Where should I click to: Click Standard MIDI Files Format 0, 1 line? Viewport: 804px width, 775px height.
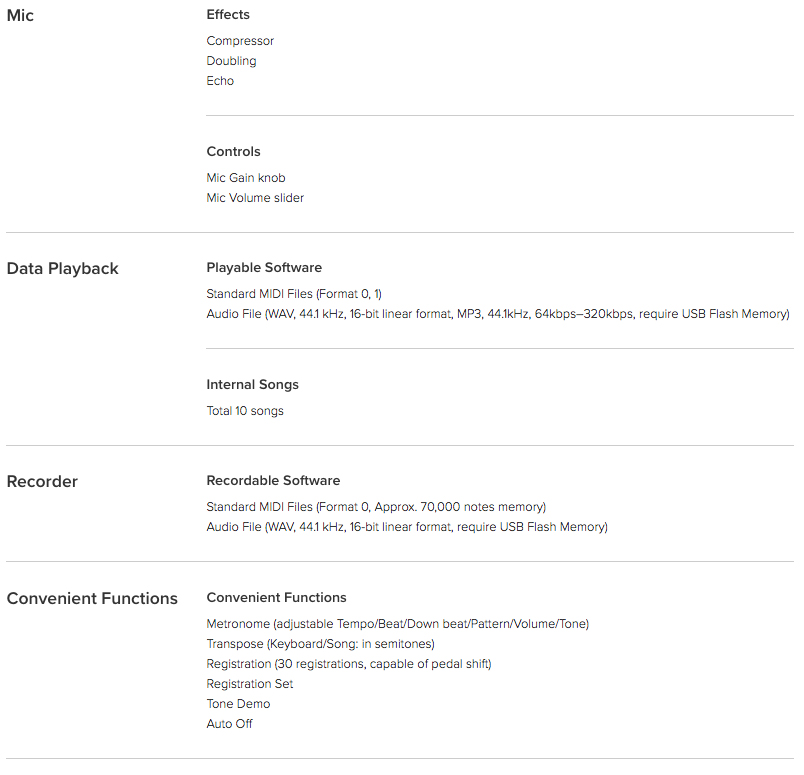294,294
